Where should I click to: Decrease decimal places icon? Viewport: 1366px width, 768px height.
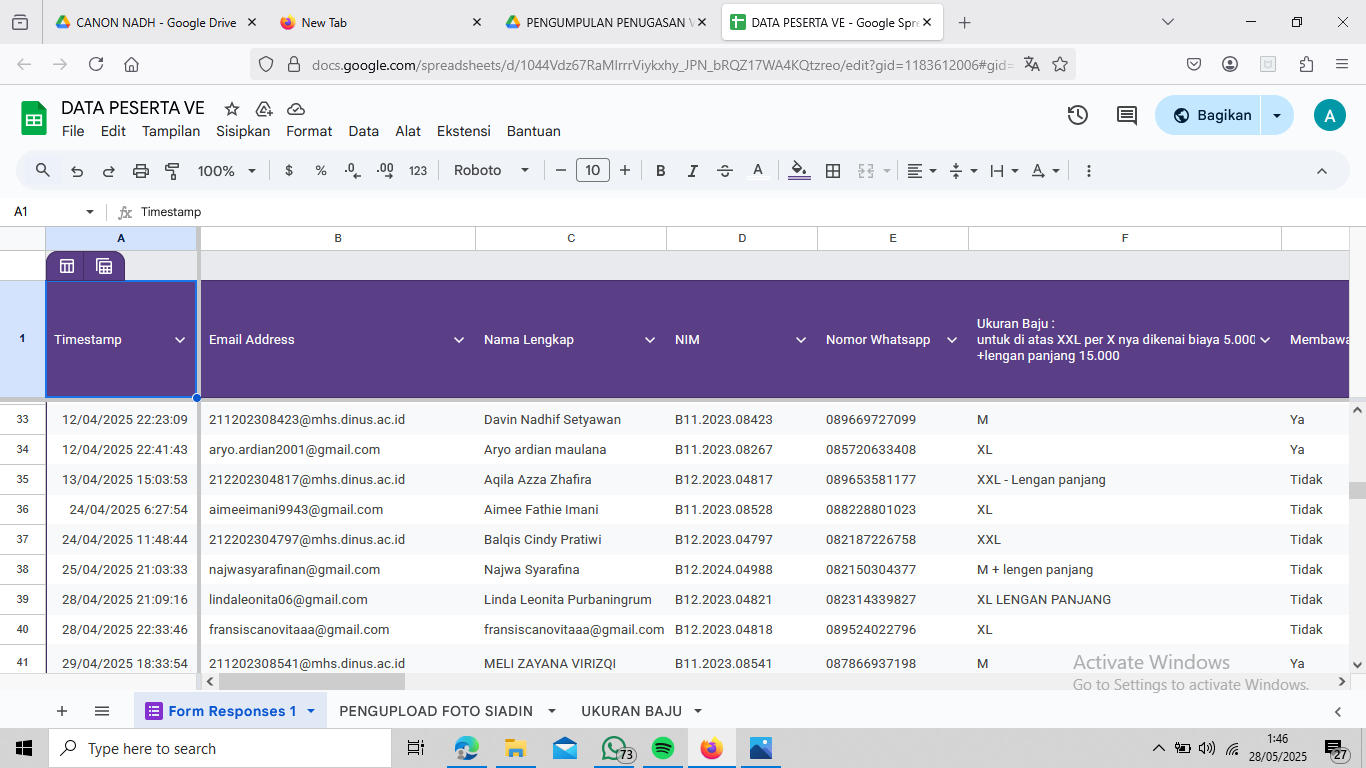click(352, 171)
